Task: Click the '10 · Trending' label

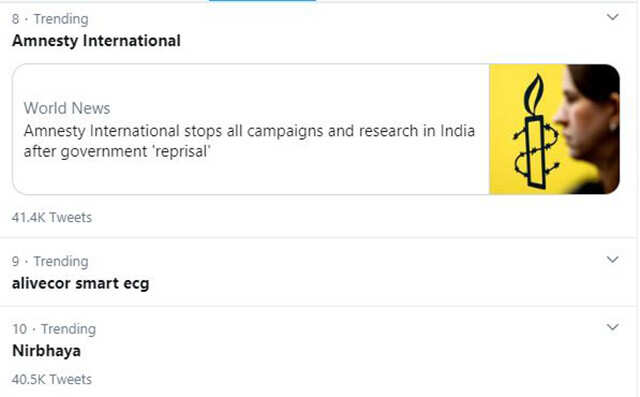Action: point(54,329)
